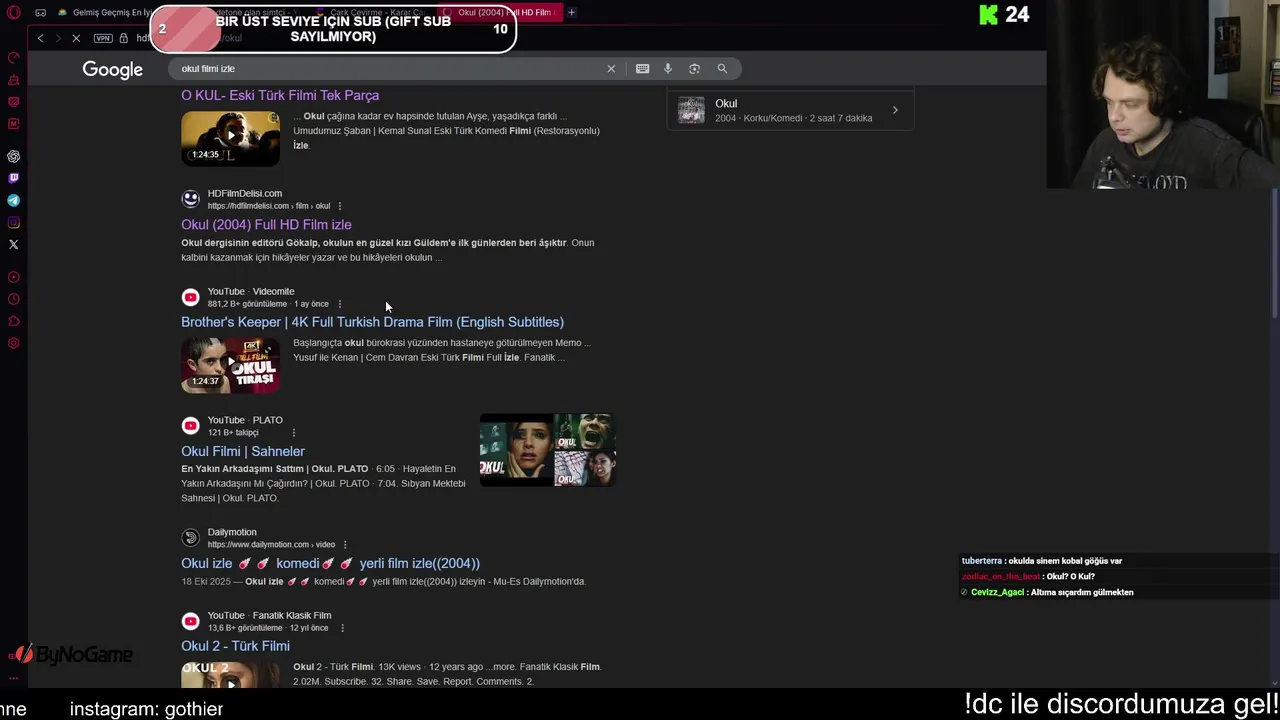Open more options for Fanatik Klasik Film result

point(342,628)
